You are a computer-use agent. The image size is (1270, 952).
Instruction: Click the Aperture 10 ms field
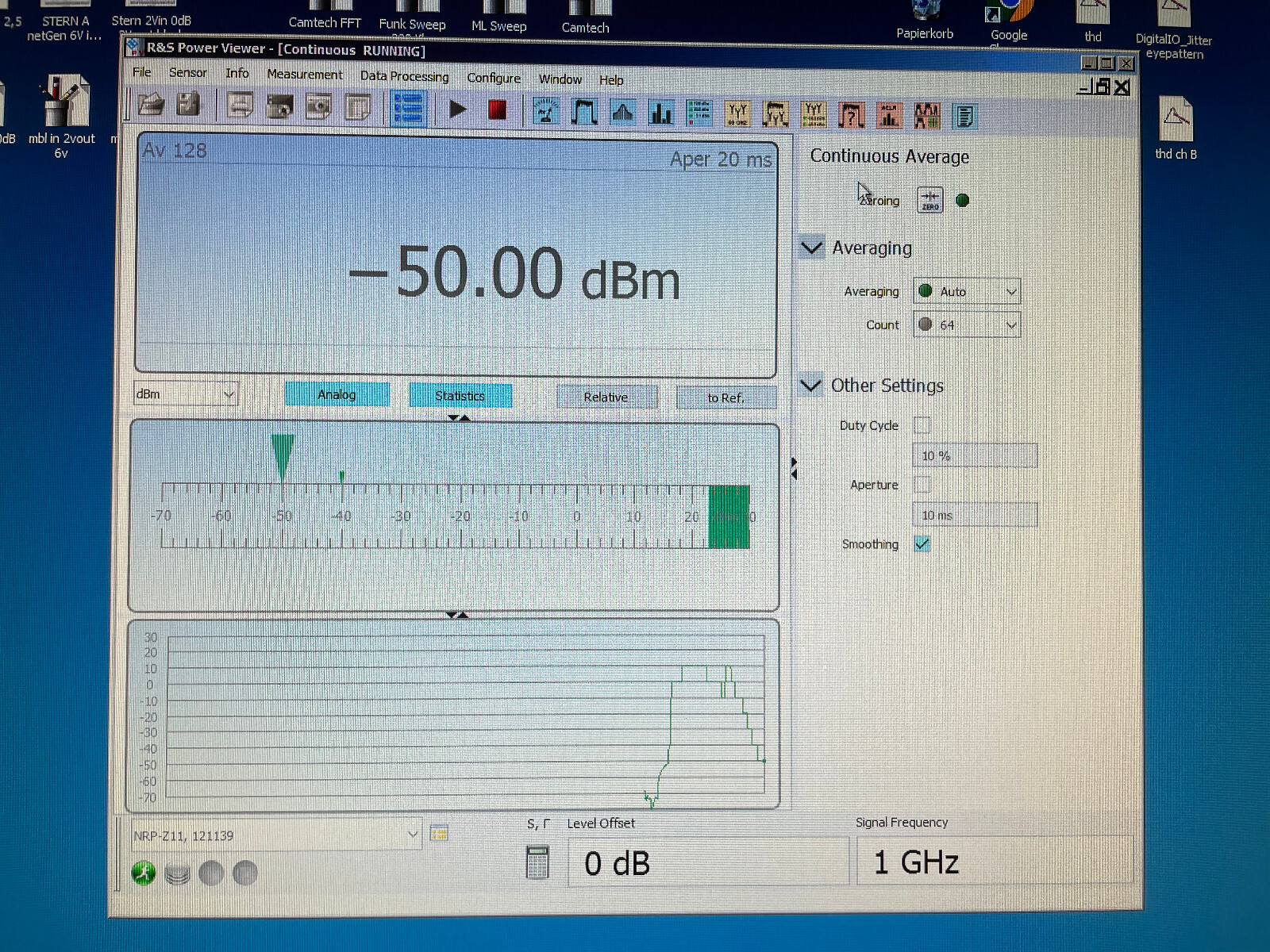click(975, 515)
